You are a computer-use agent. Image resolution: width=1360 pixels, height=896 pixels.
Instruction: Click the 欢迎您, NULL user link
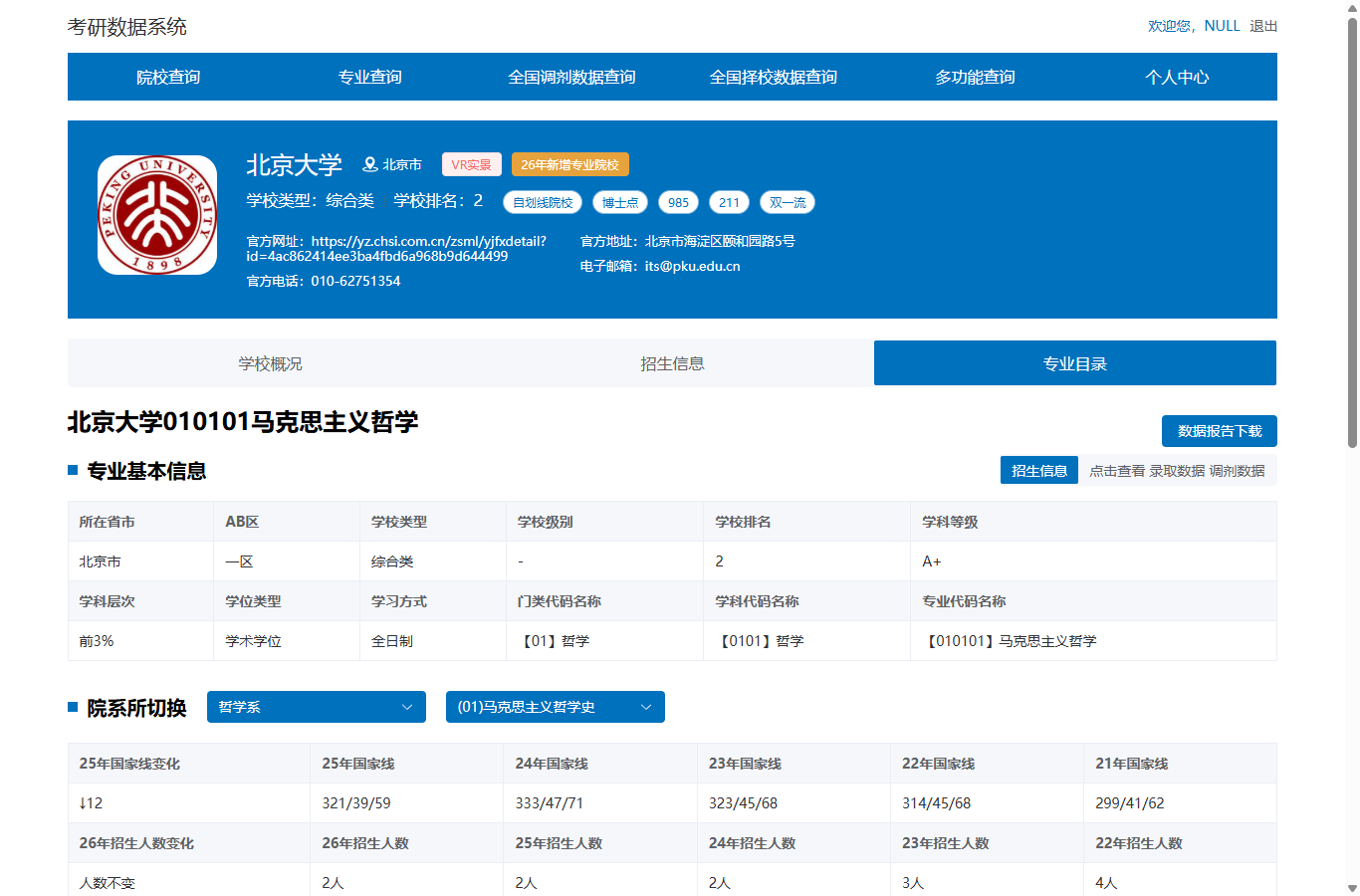[x=1194, y=26]
